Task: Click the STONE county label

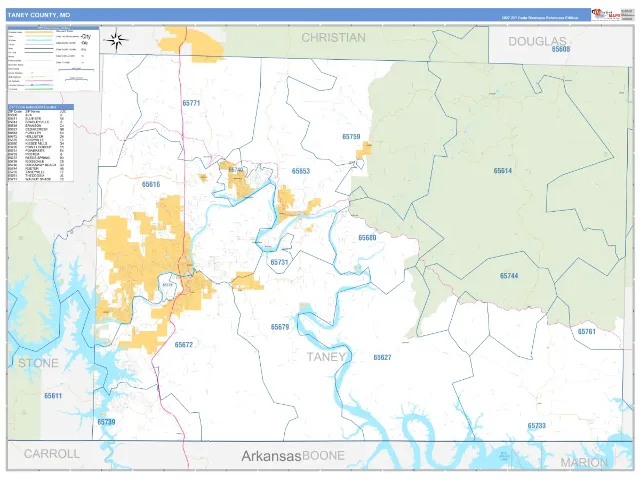Action: tap(38, 363)
